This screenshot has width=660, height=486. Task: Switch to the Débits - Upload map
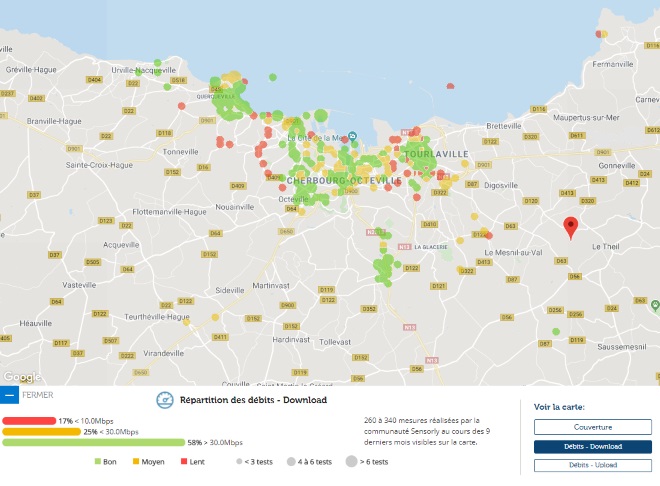(x=592, y=466)
